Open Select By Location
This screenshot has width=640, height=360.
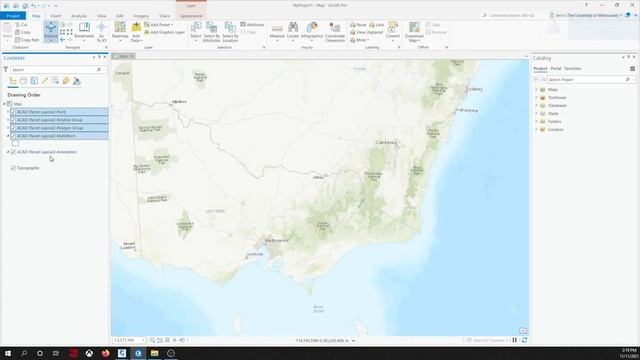click(230, 31)
